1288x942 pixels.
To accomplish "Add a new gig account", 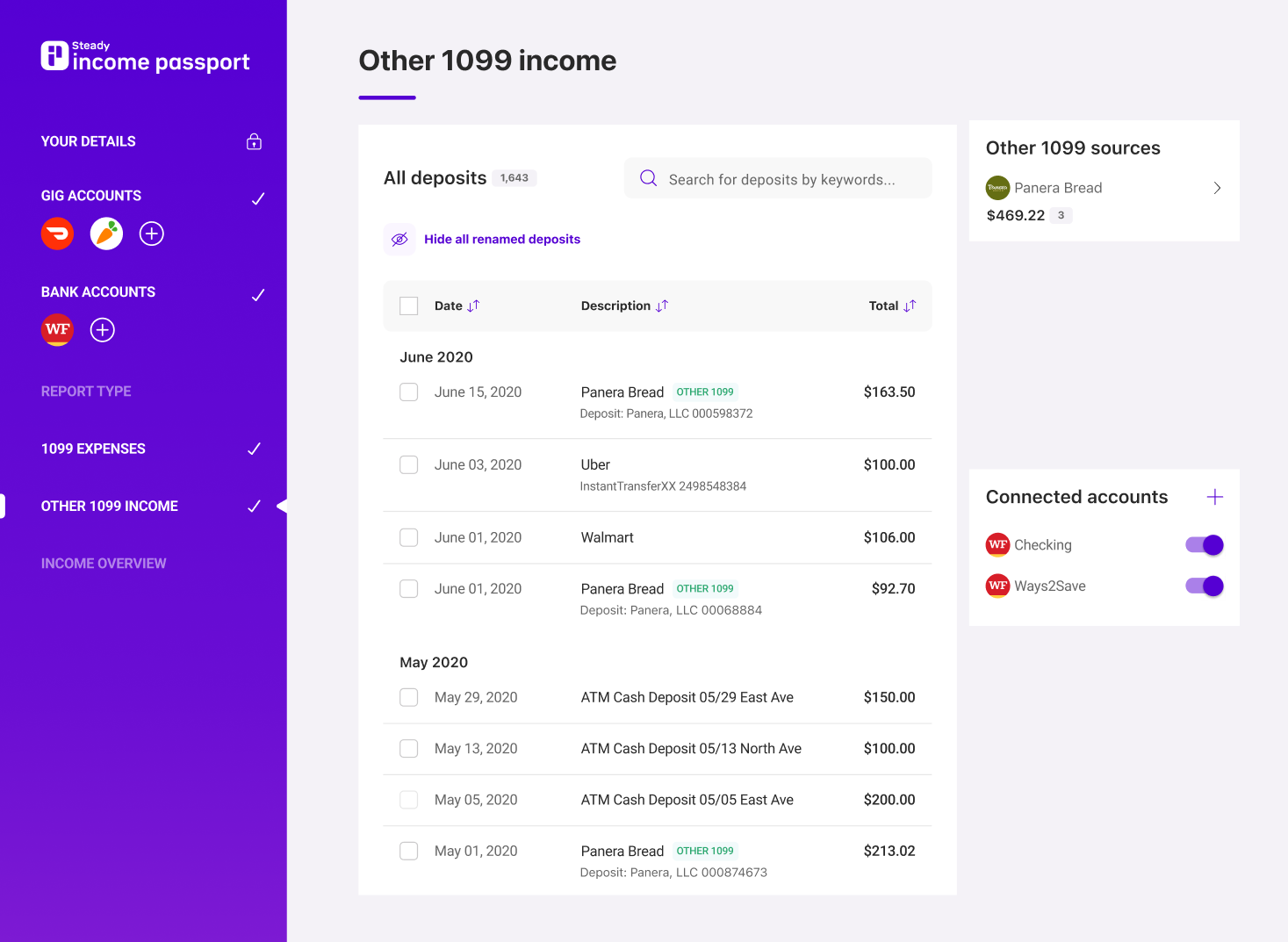I will click(152, 234).
